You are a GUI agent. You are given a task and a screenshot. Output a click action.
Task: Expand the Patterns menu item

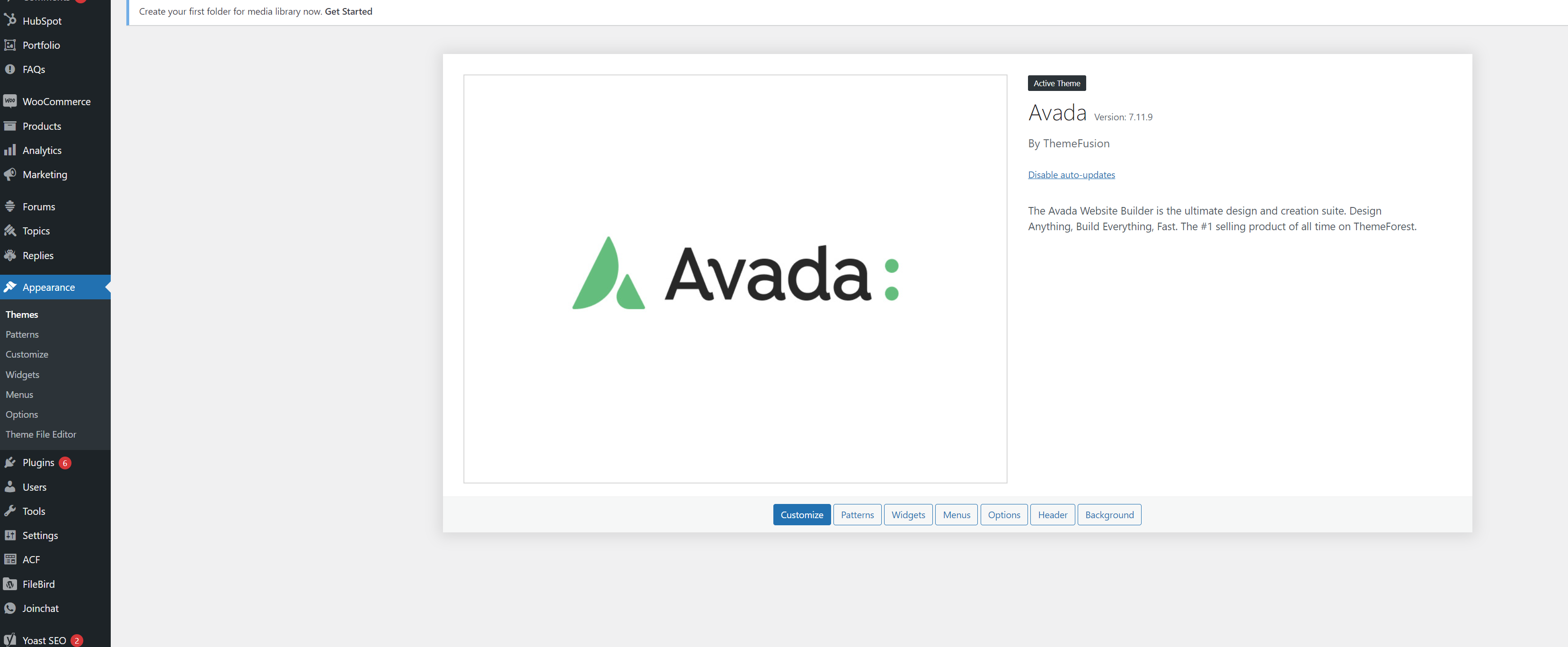click(22, 334)
